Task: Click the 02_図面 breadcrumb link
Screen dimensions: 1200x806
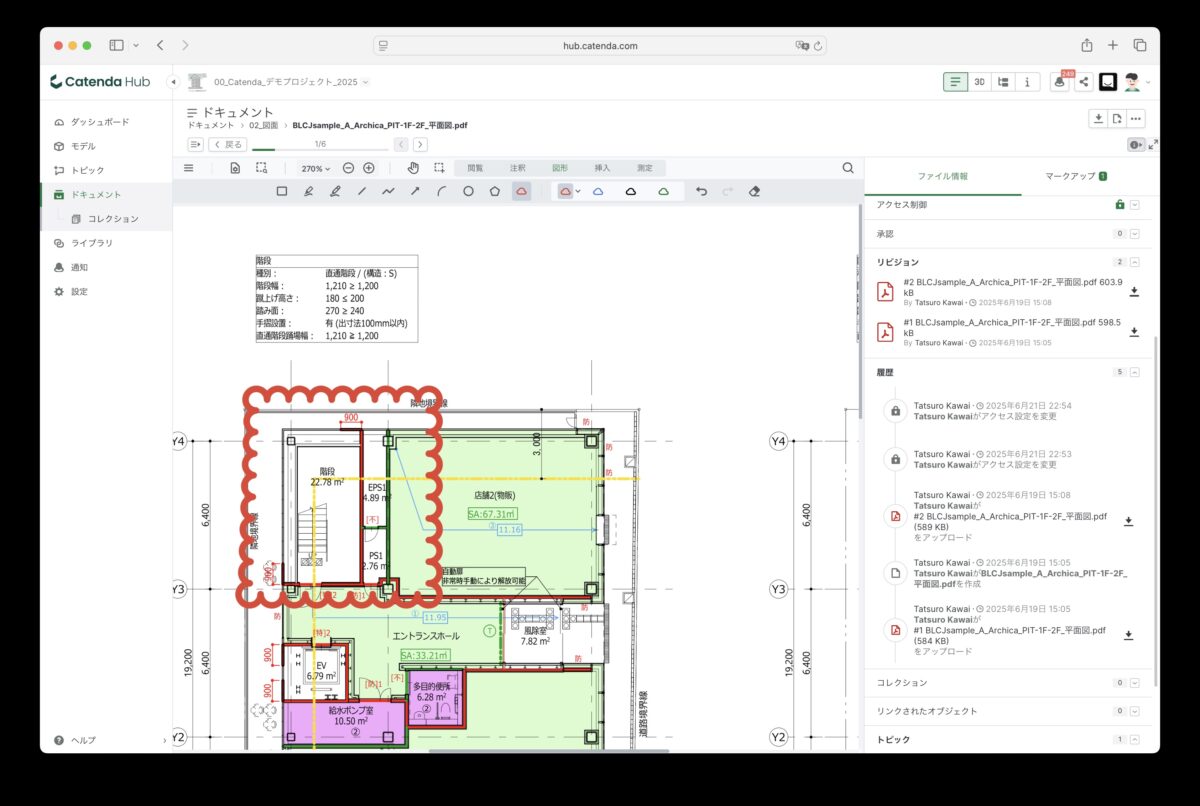Action: 264,126
